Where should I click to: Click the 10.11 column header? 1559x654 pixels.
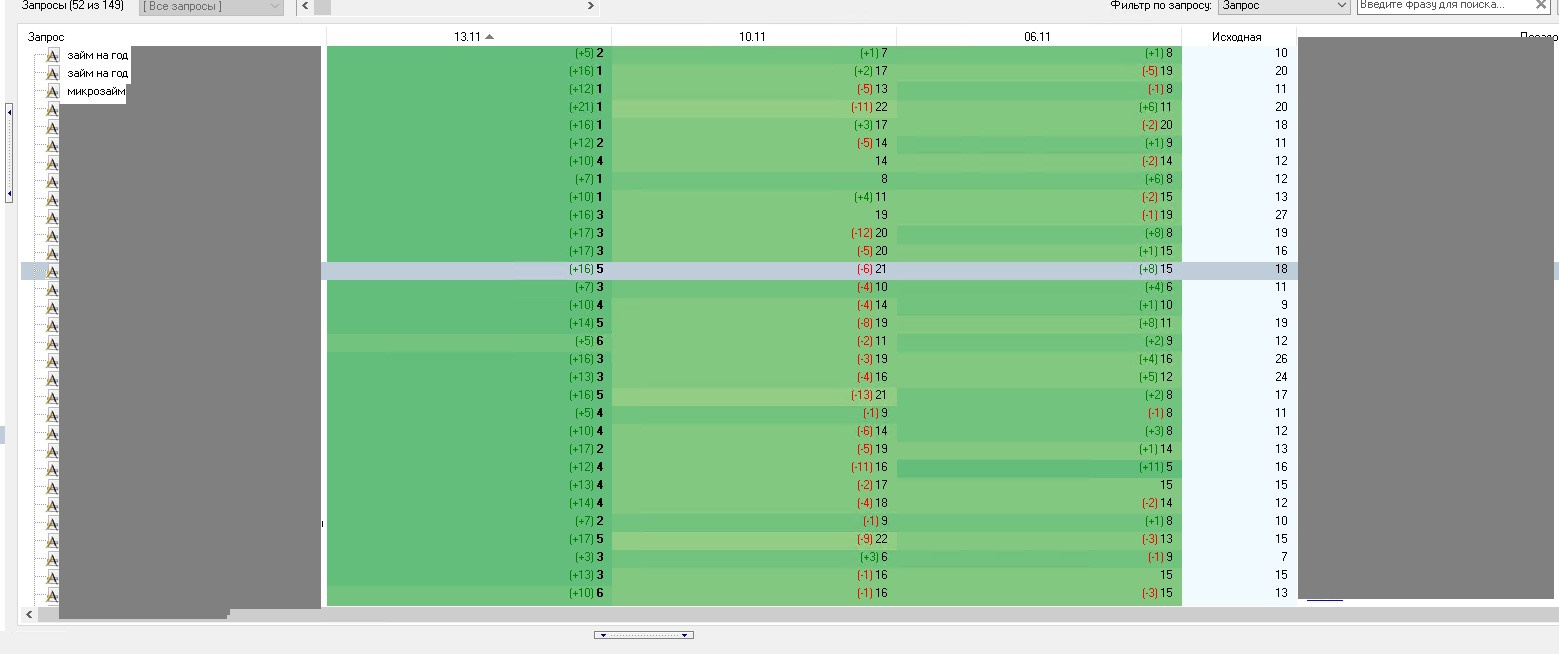pos(753,36)
